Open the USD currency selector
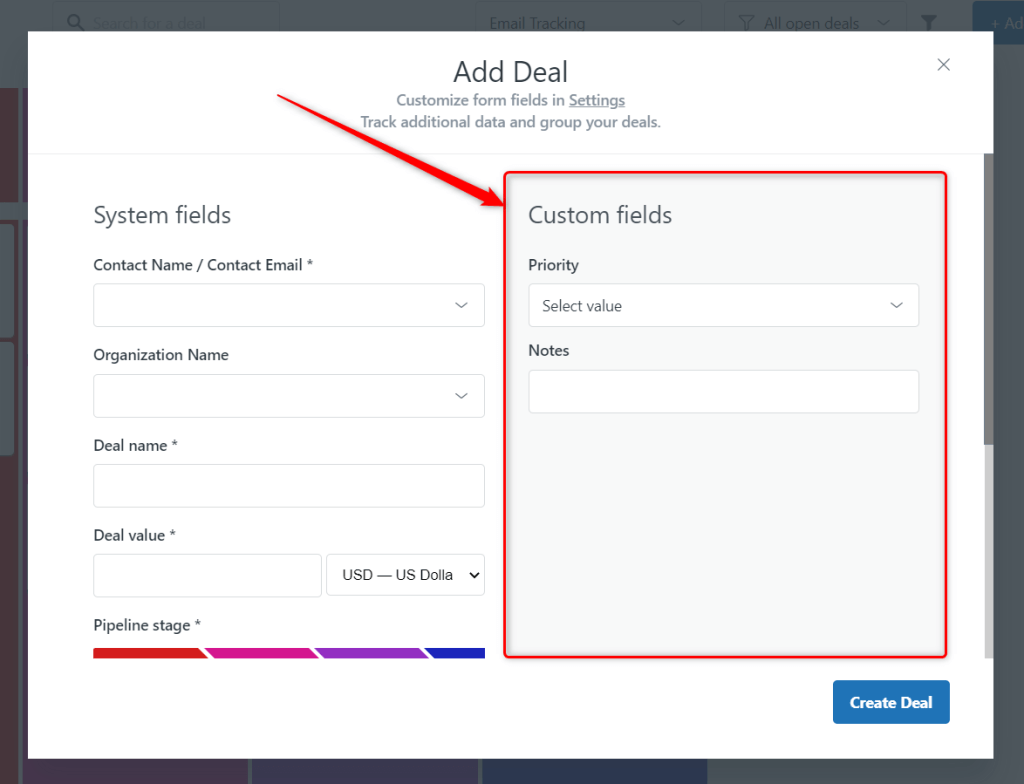Viewport: 1024px width, 784px height. point(405,575)
